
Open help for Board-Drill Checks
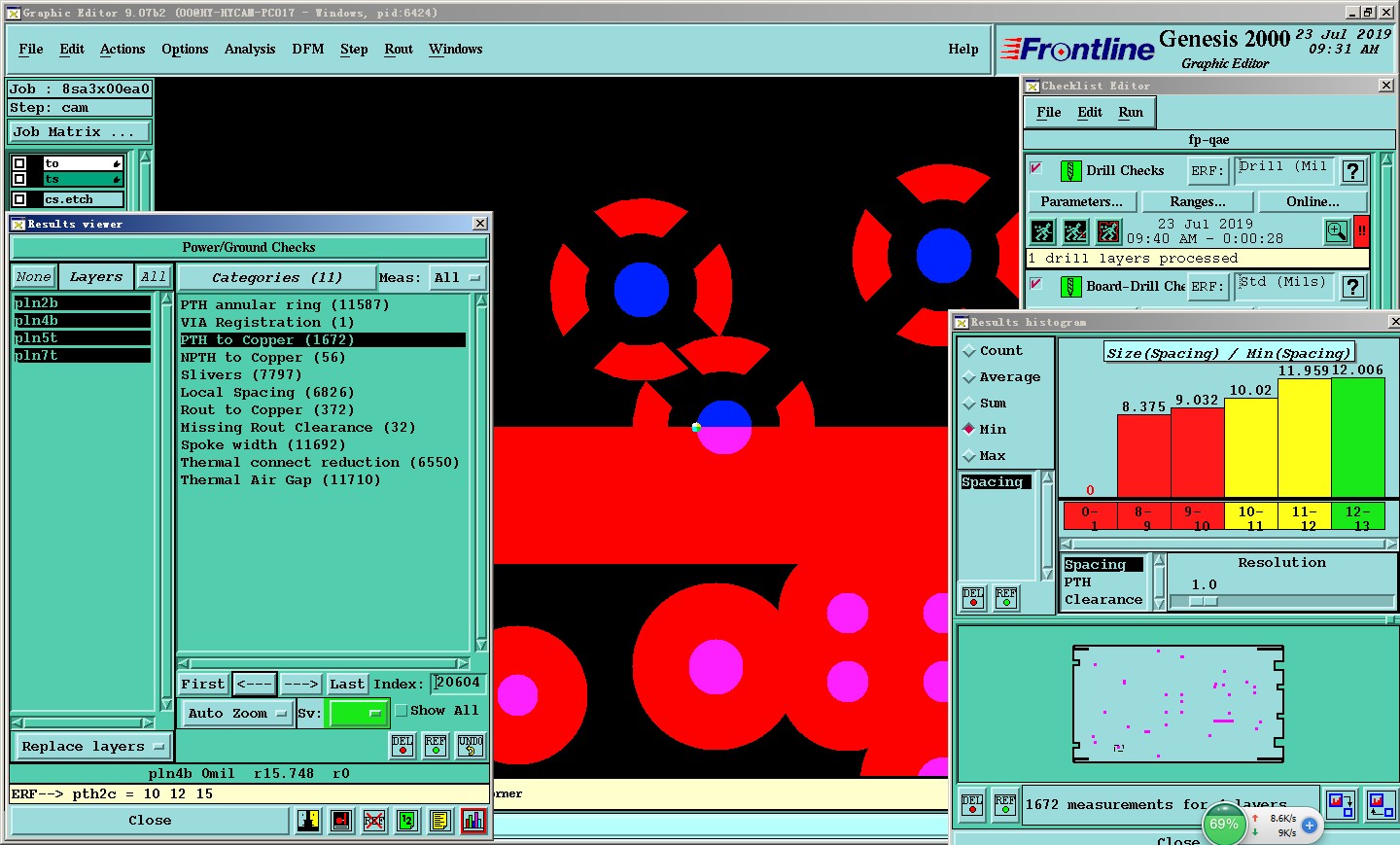(x=1353, y=287)
